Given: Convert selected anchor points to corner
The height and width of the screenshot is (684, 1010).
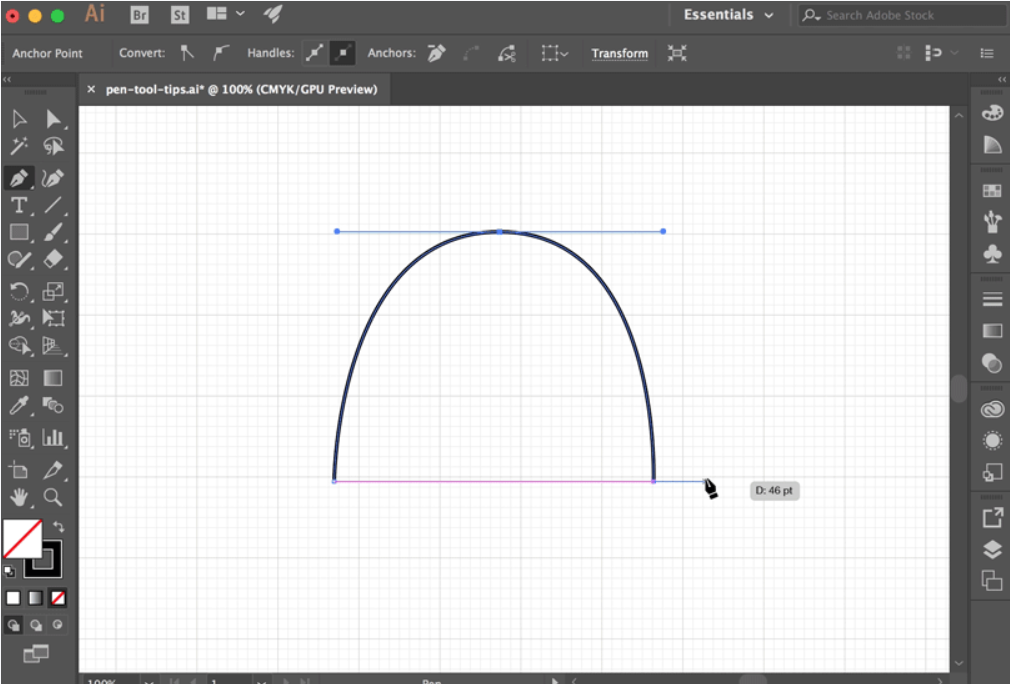Looking at the screenshot, I should (187, 53).
